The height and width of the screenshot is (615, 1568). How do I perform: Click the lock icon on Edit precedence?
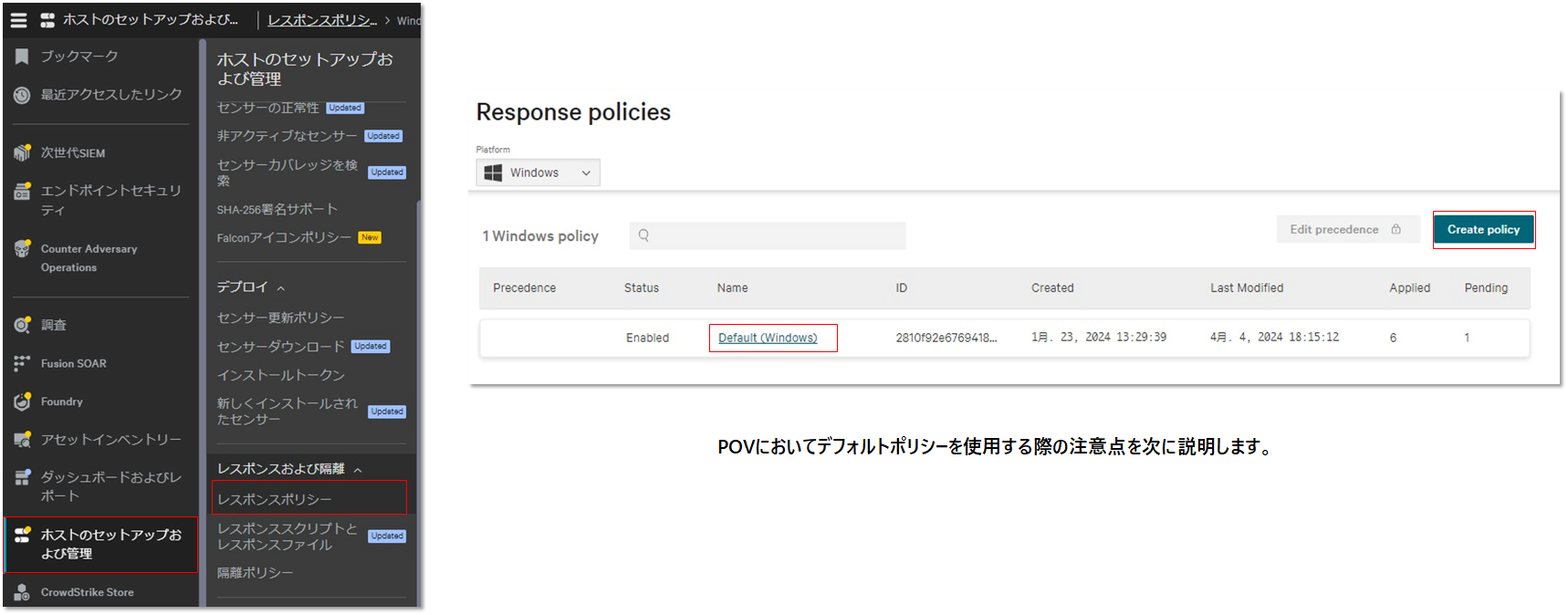coord(1396,229)
